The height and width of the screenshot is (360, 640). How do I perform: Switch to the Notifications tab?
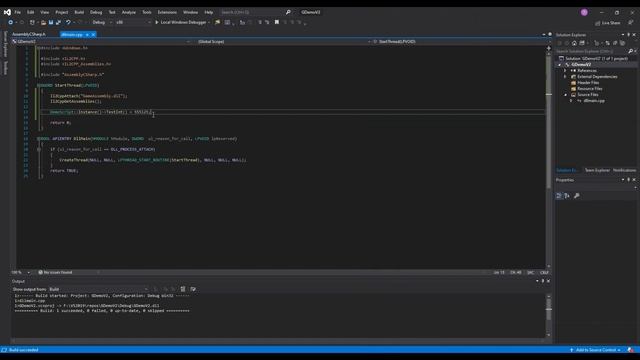click(x=624, y=170)
